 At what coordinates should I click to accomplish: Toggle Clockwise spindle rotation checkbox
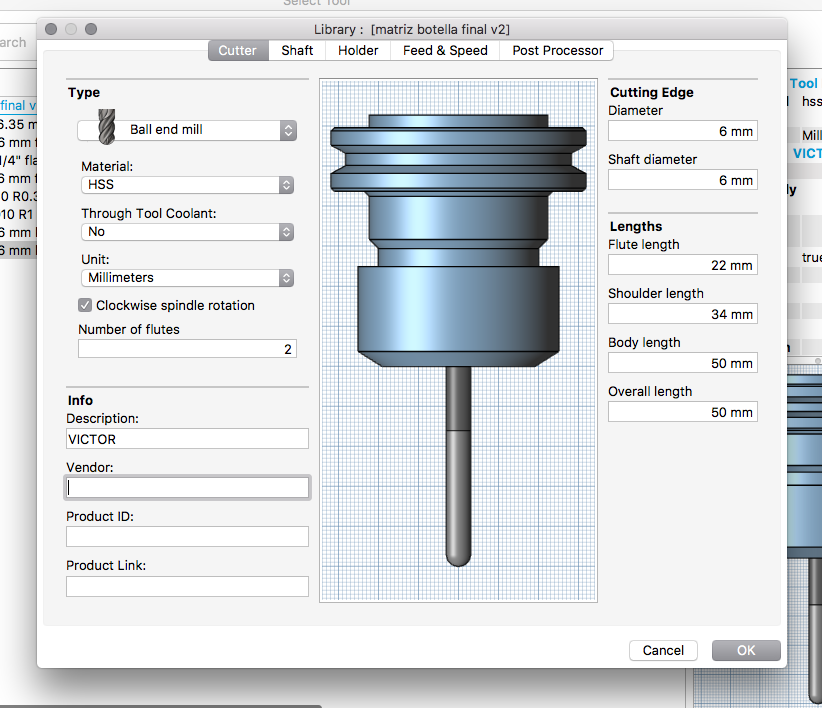85,305
